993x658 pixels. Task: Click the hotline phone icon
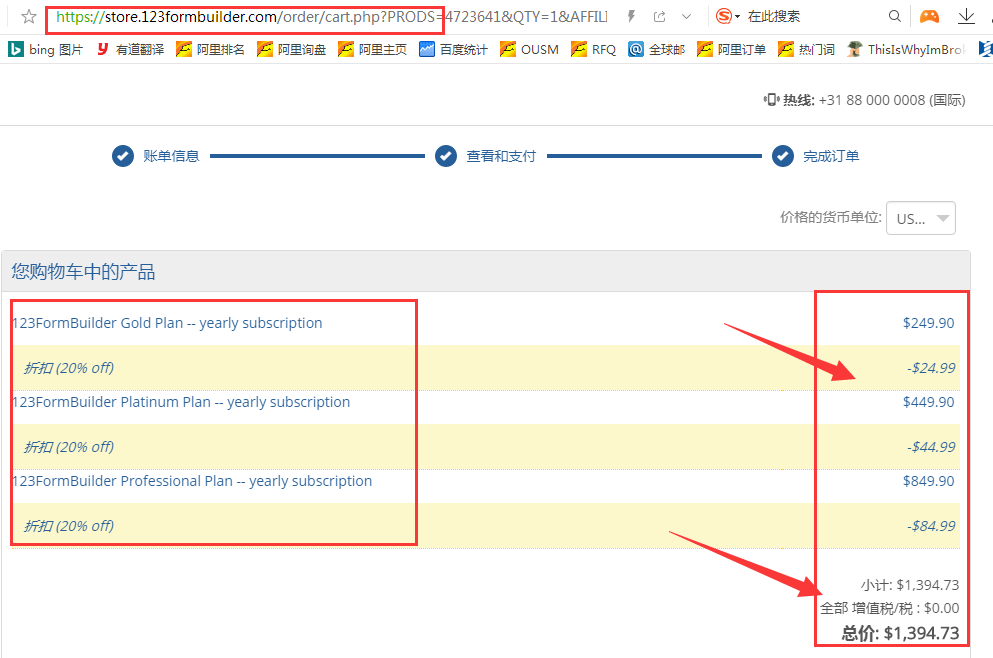[x=771, y=99]
